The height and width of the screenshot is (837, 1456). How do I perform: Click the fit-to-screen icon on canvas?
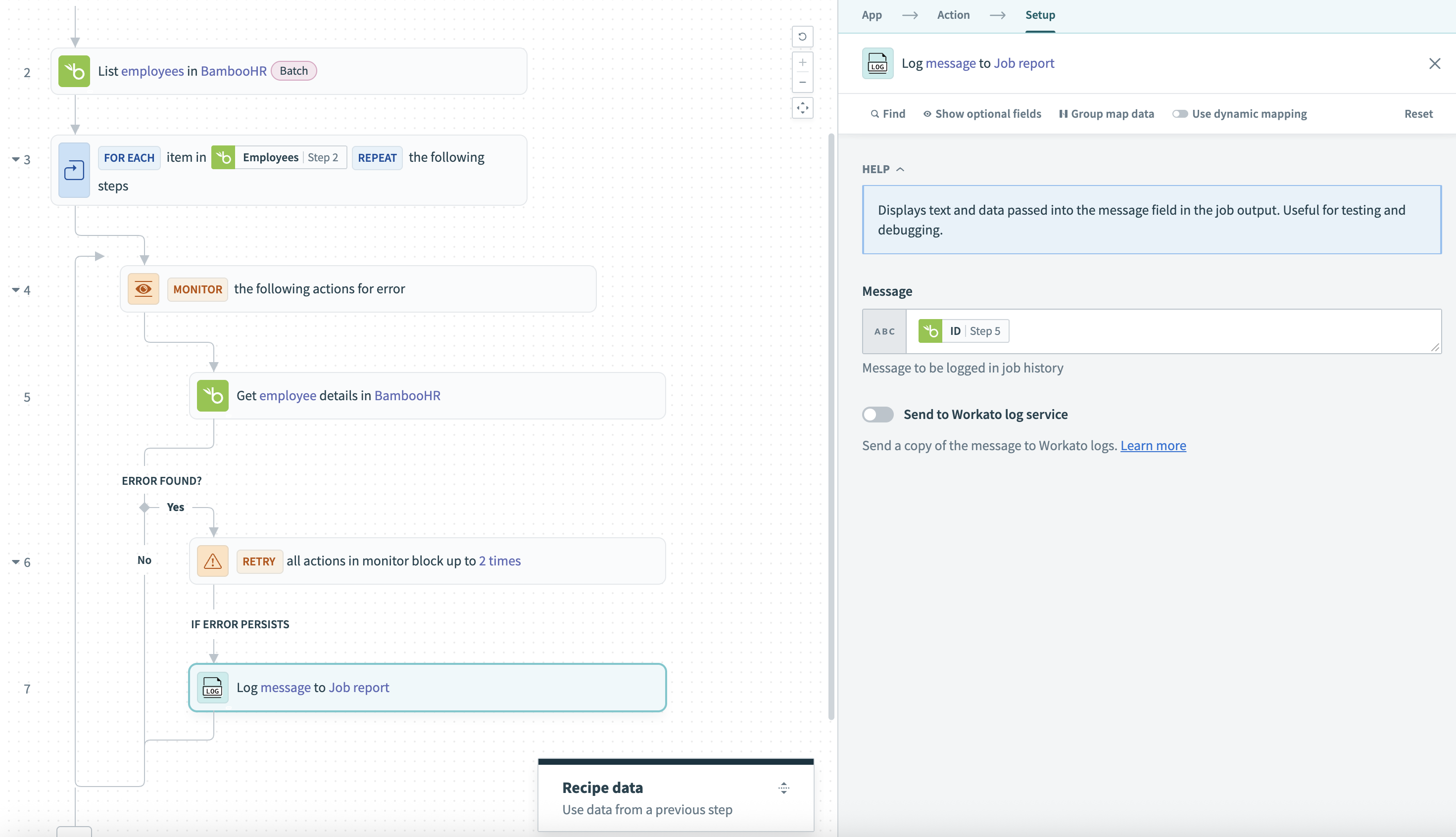pos(802,107)
